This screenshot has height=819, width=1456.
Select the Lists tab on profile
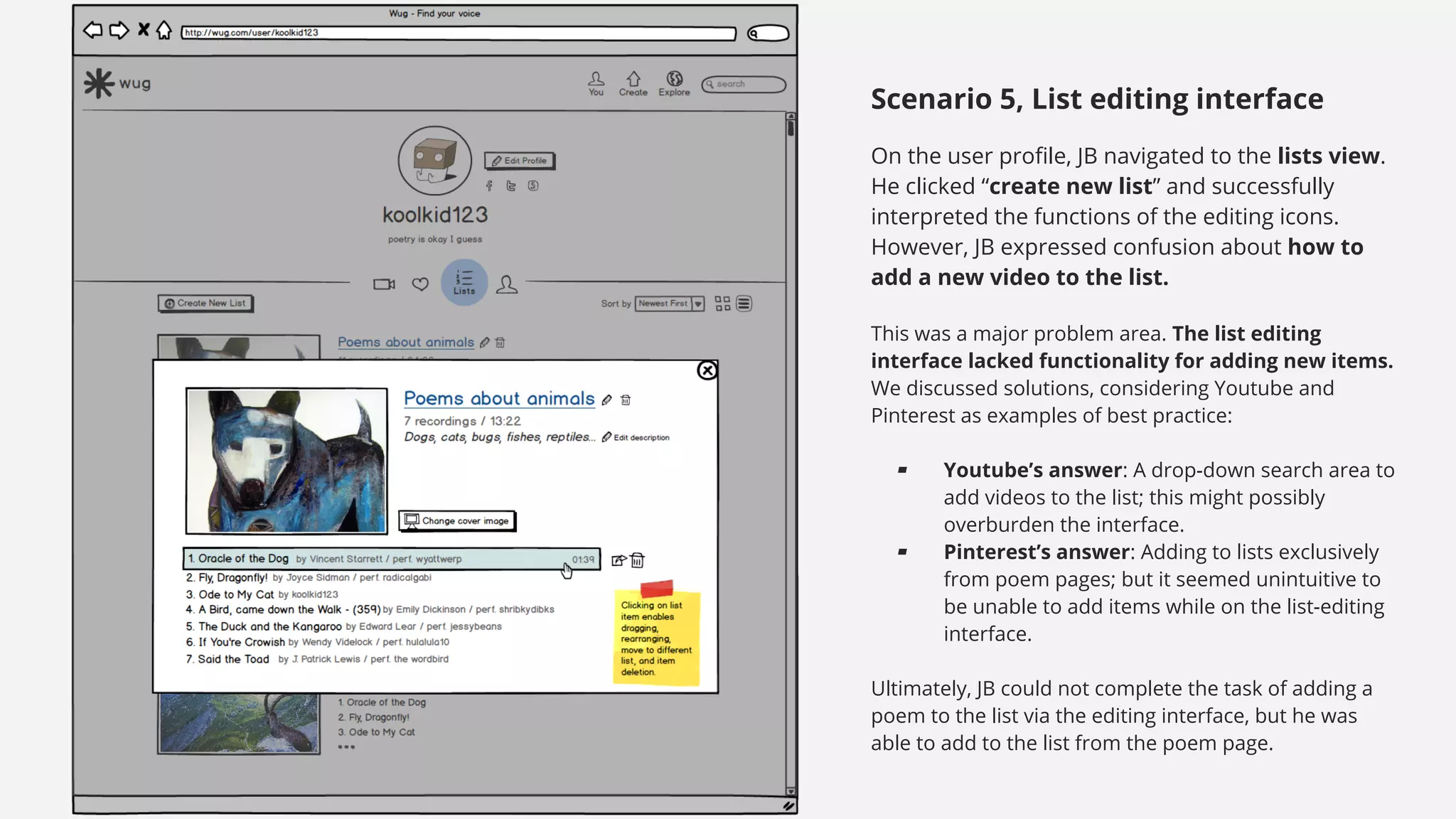(x=464, y=282)
